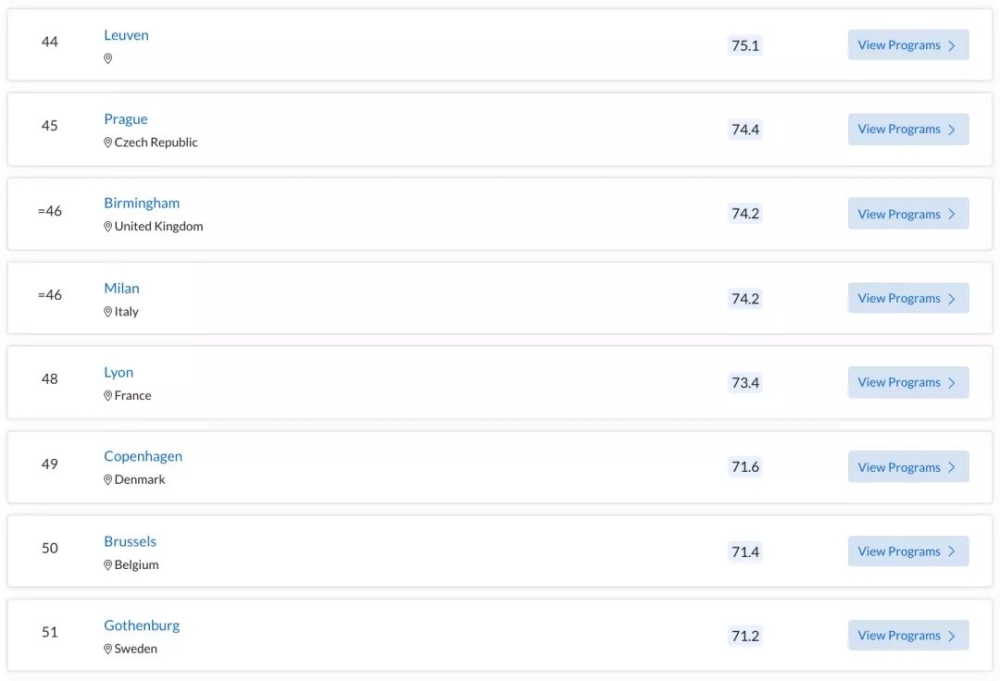
Task: Click chevron on Gothenburg's View Programs button
Action: [x=951, y=636]
